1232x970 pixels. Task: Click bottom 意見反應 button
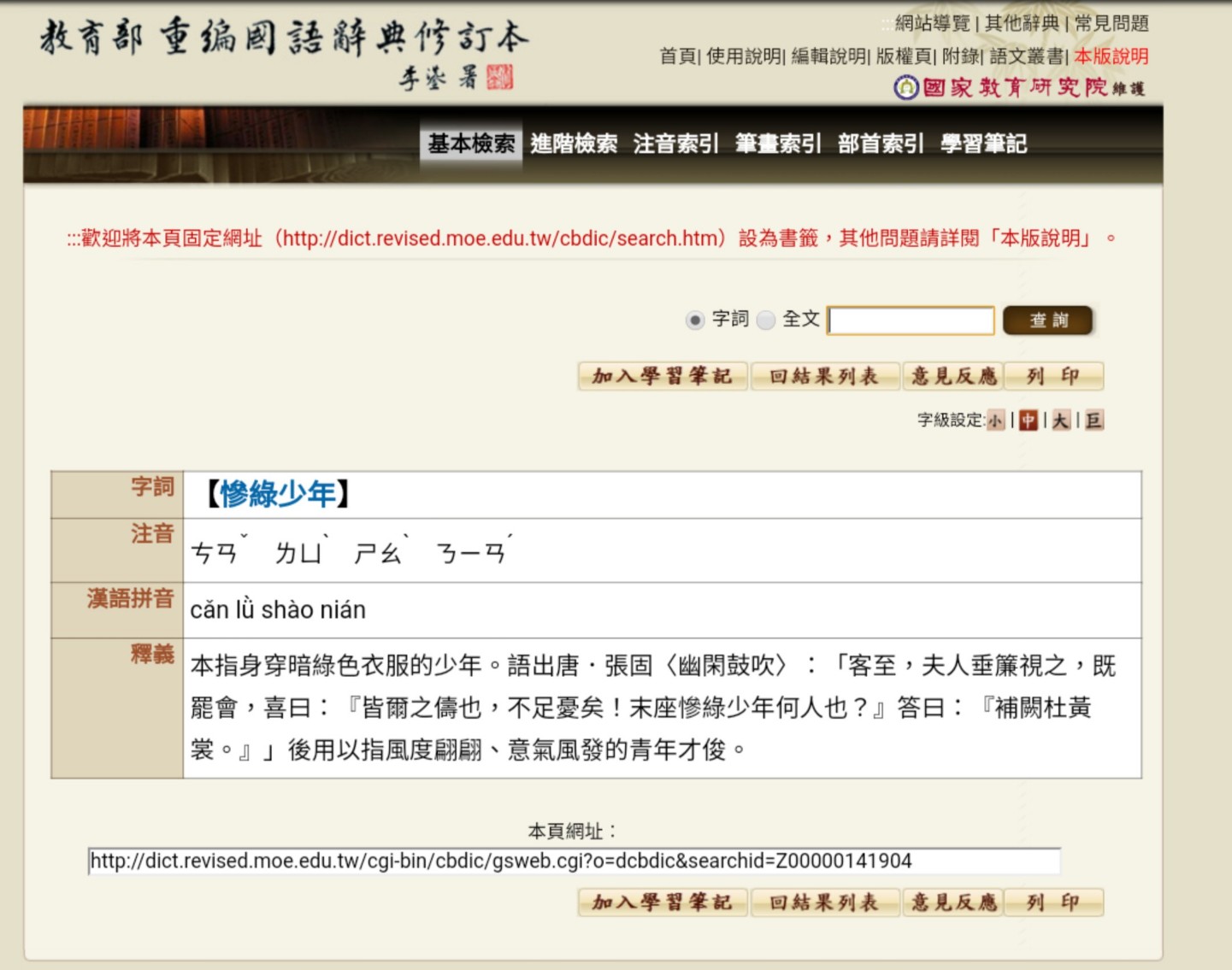click(953, 902)
